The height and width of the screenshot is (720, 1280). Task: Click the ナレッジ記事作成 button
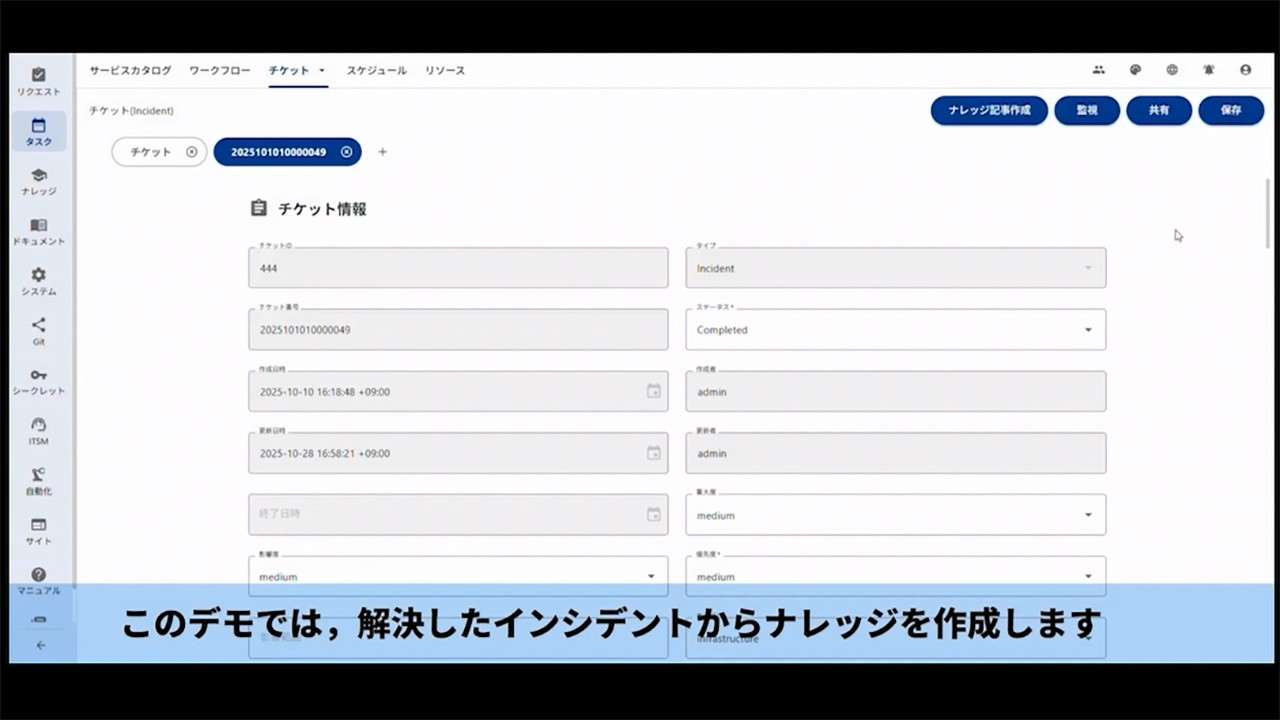(x=988, y=111)
